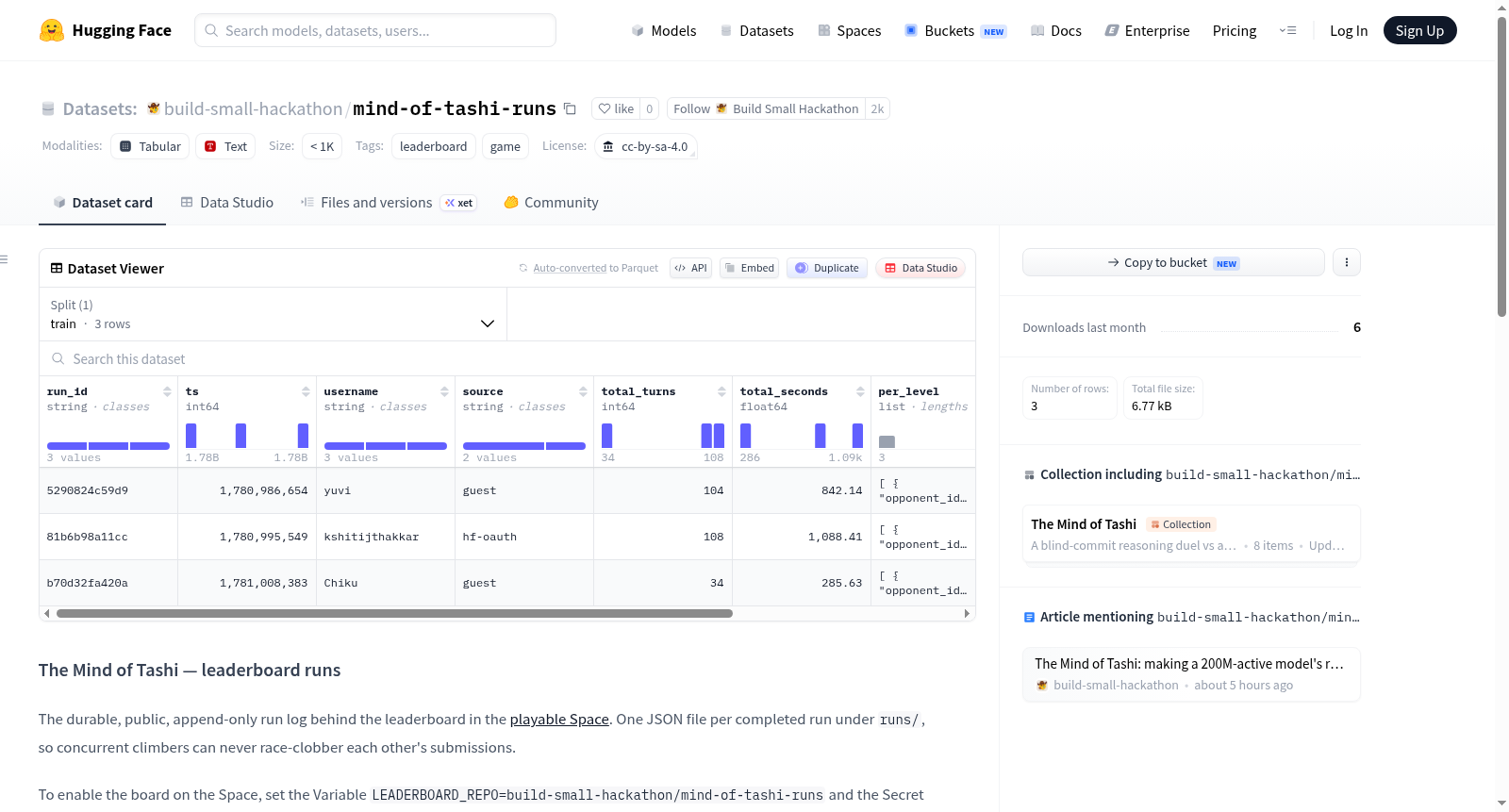Filter by the game tag
Screen dimensions: 1509x812
[x=506, y=146]
